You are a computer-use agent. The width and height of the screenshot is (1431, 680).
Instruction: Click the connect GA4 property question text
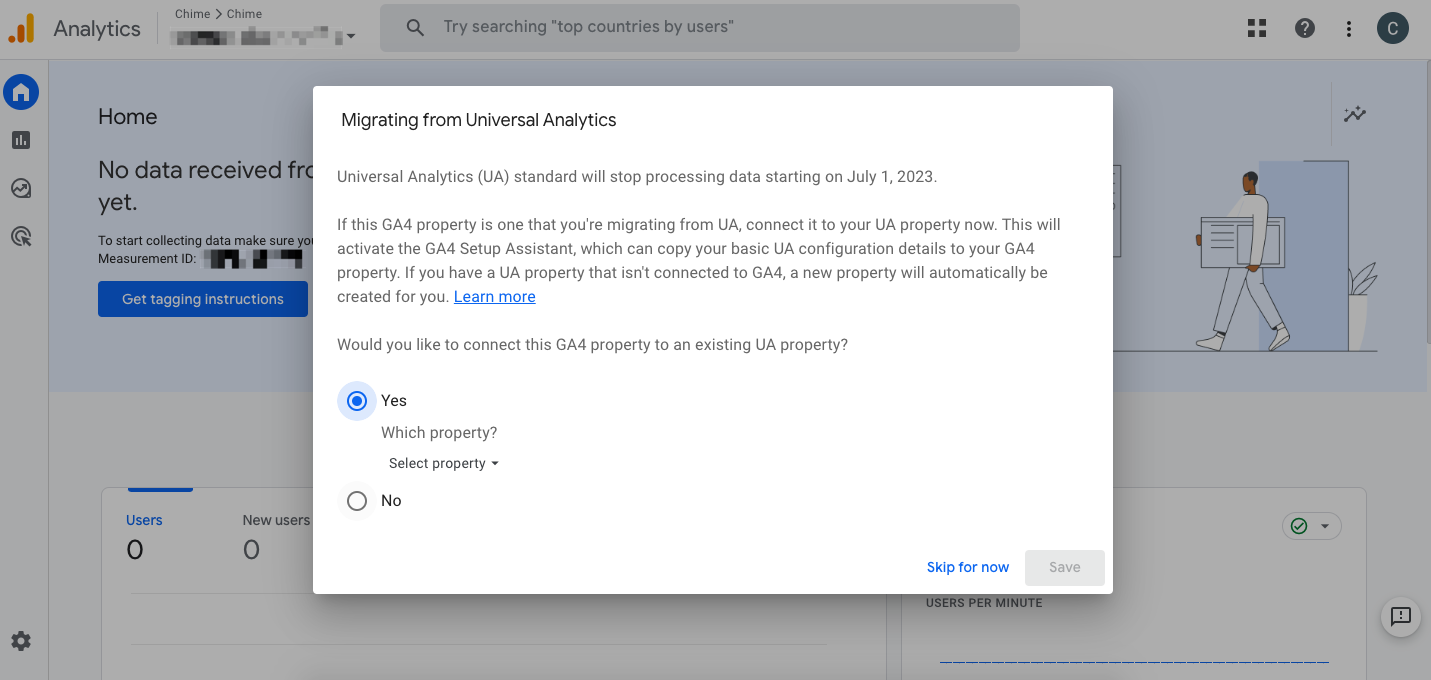[593, 345]
